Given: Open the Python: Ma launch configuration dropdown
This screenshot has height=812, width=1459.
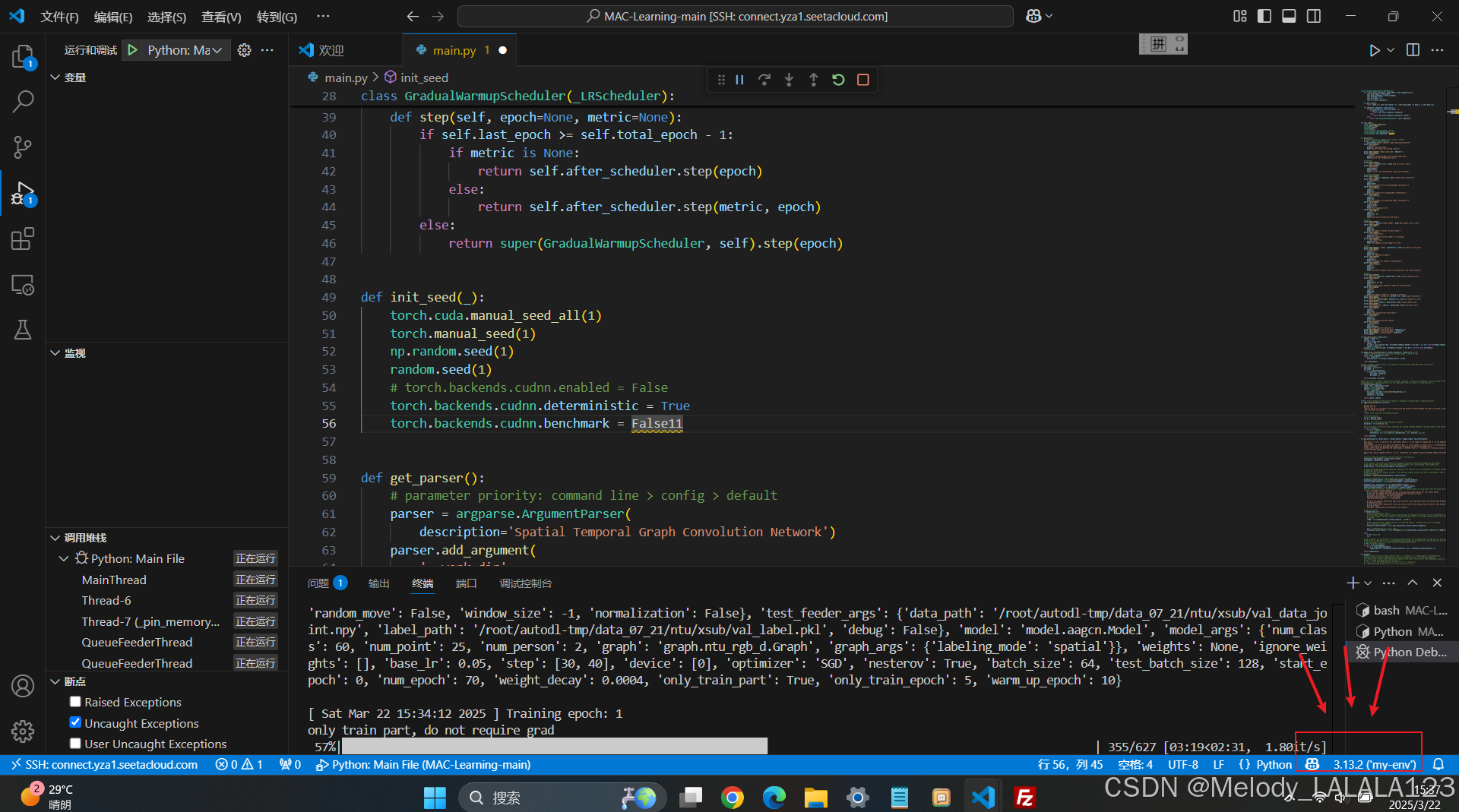Looking at the screenshot, I should click(x=184, y=49).
